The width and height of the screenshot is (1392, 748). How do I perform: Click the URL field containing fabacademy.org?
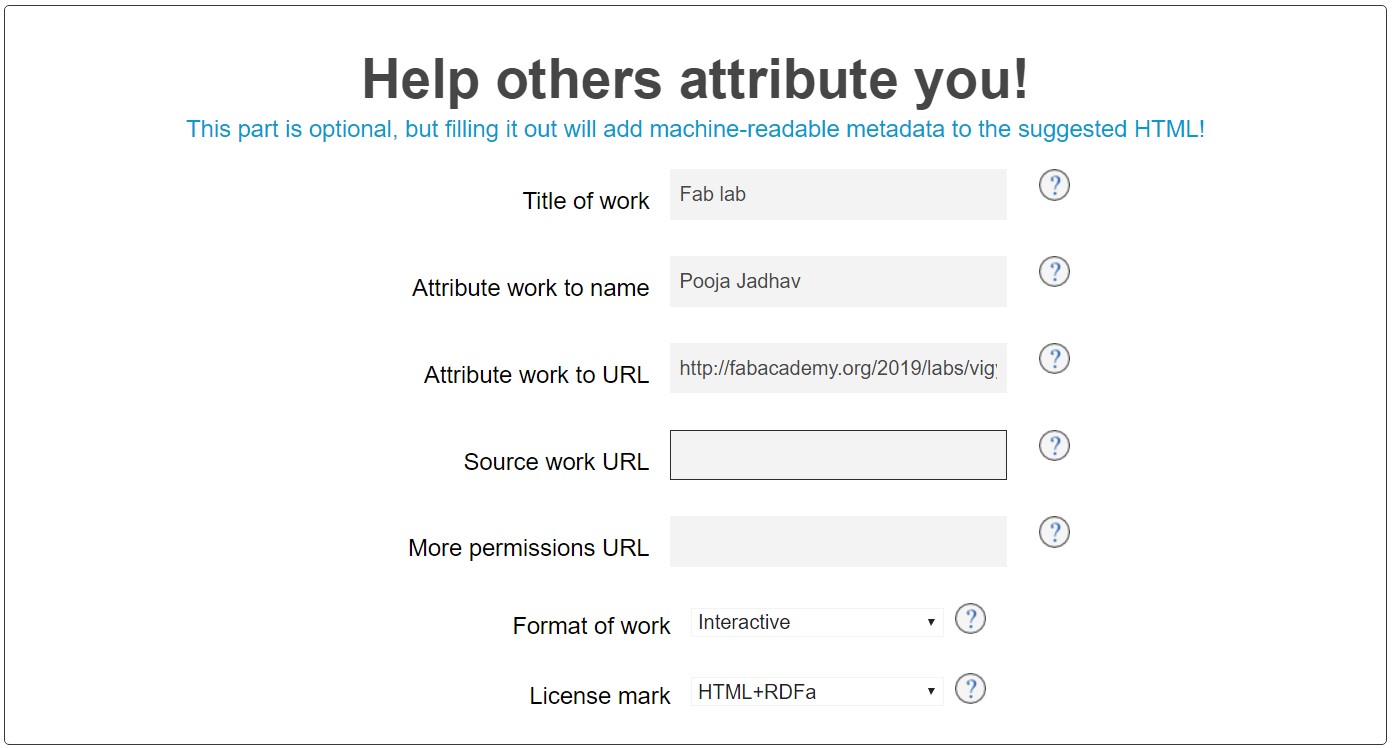[837, 369]
